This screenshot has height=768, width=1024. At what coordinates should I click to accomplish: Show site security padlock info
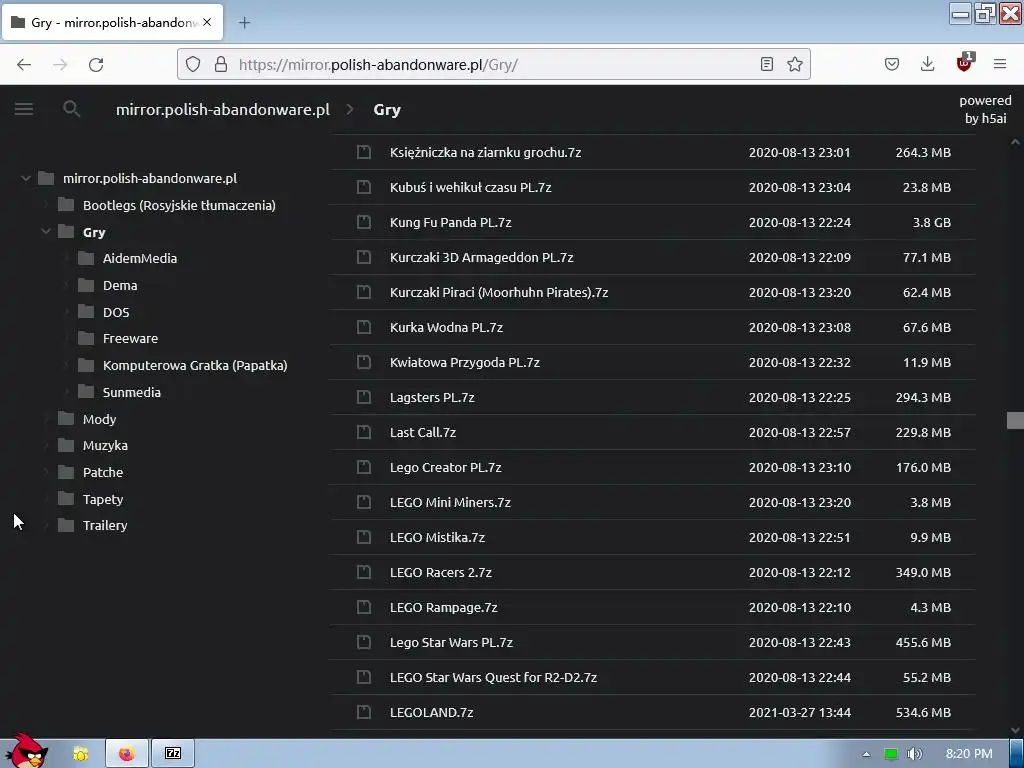tap(221, 64)
